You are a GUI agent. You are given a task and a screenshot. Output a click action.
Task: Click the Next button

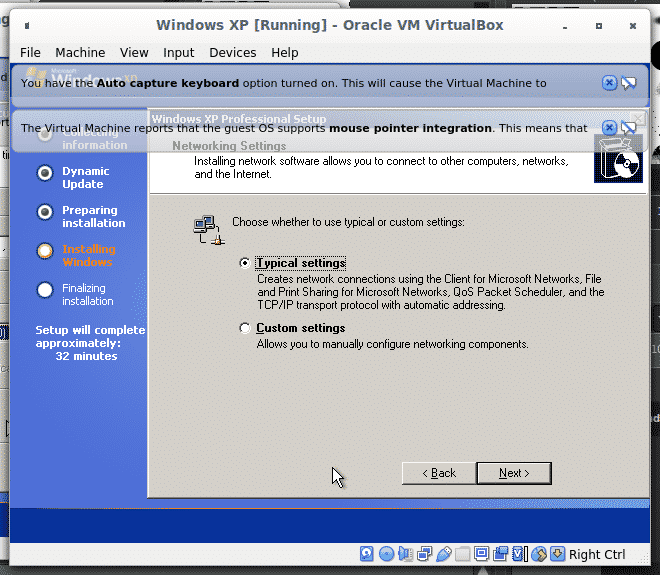point(514,473)
